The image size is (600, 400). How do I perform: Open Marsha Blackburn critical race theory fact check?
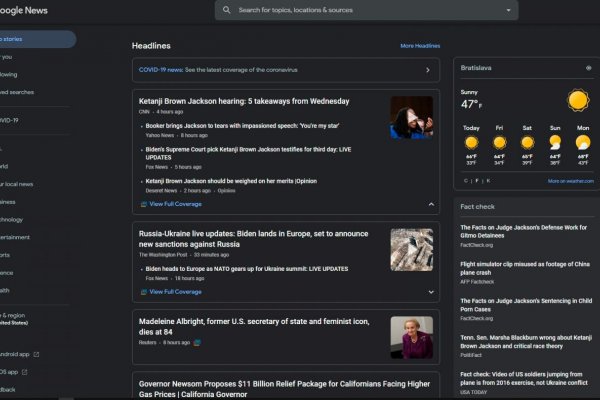(x=526, y=342)
